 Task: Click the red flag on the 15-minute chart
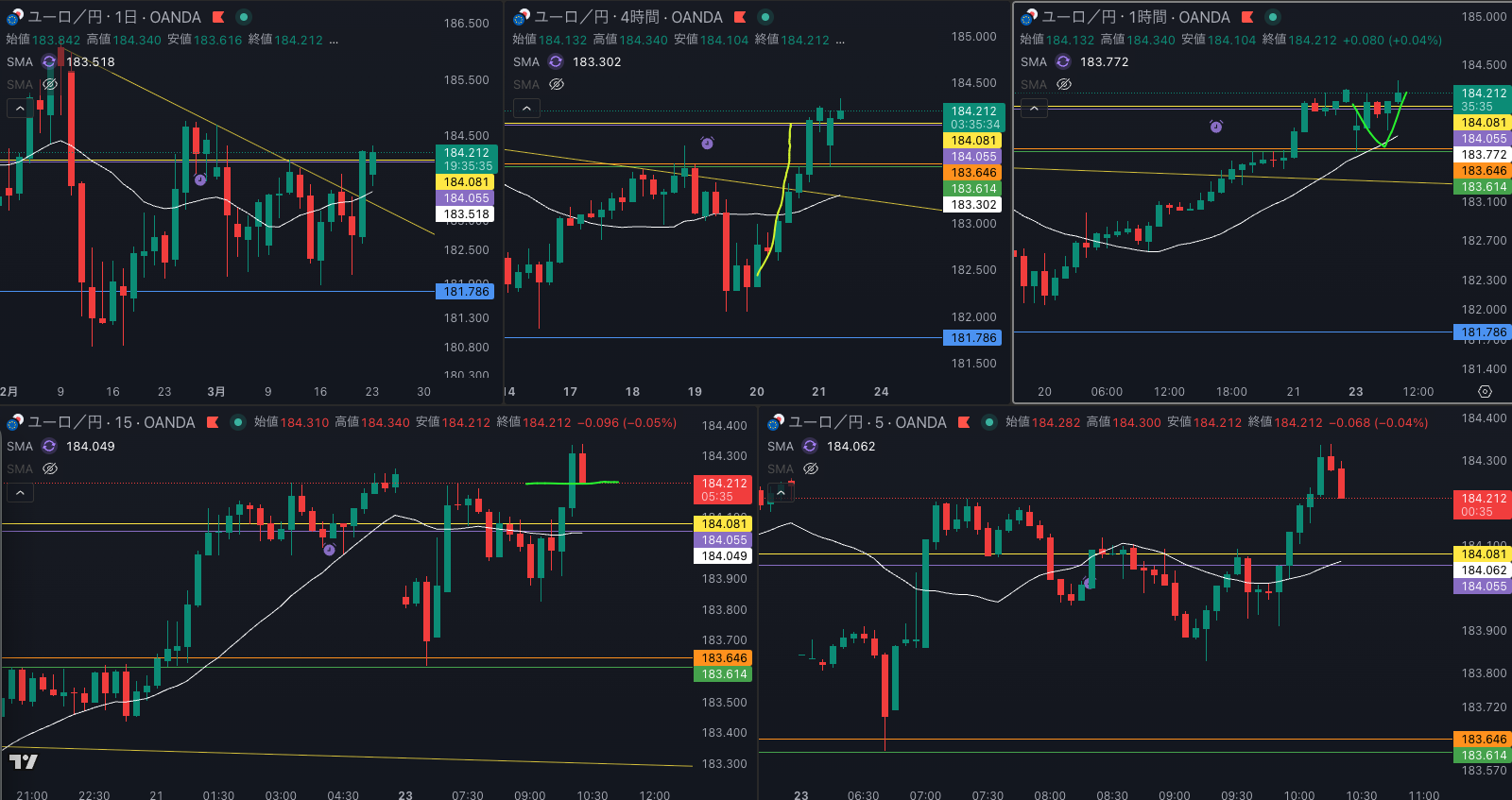(x=213, y=422)
